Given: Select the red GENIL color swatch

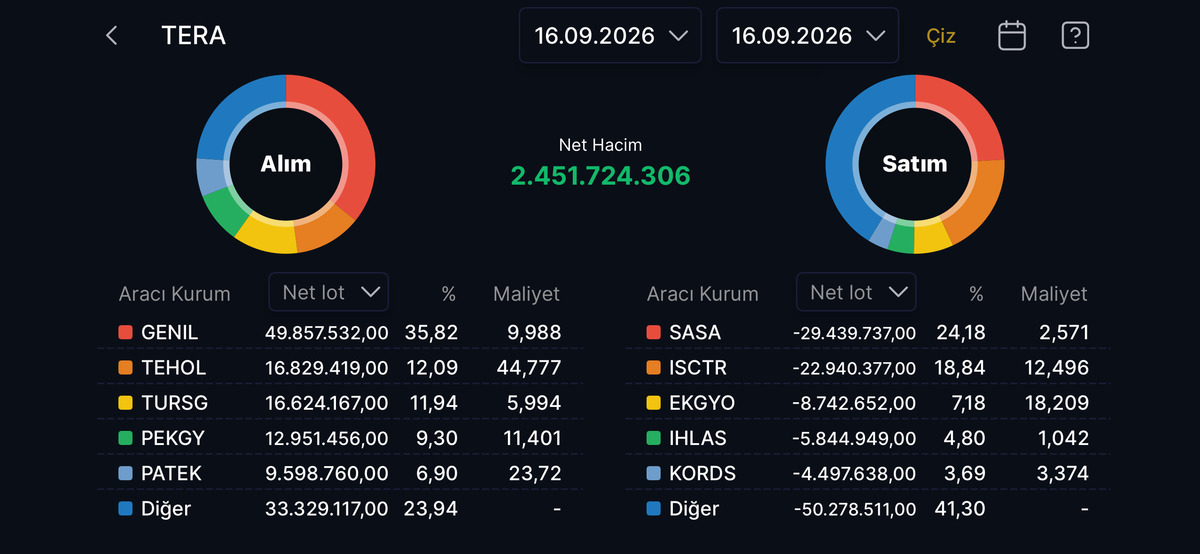Looking at the screenshot, I should coord(125,332).
